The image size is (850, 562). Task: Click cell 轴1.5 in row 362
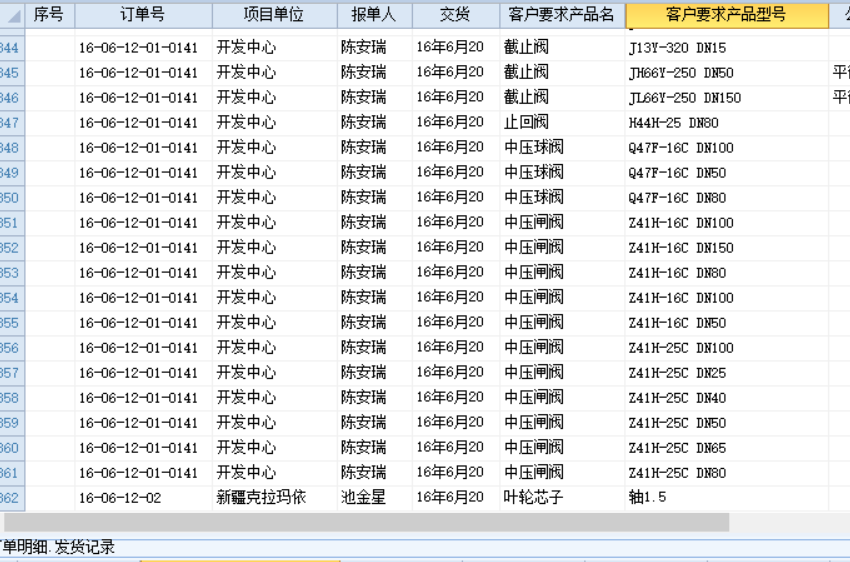726,498
